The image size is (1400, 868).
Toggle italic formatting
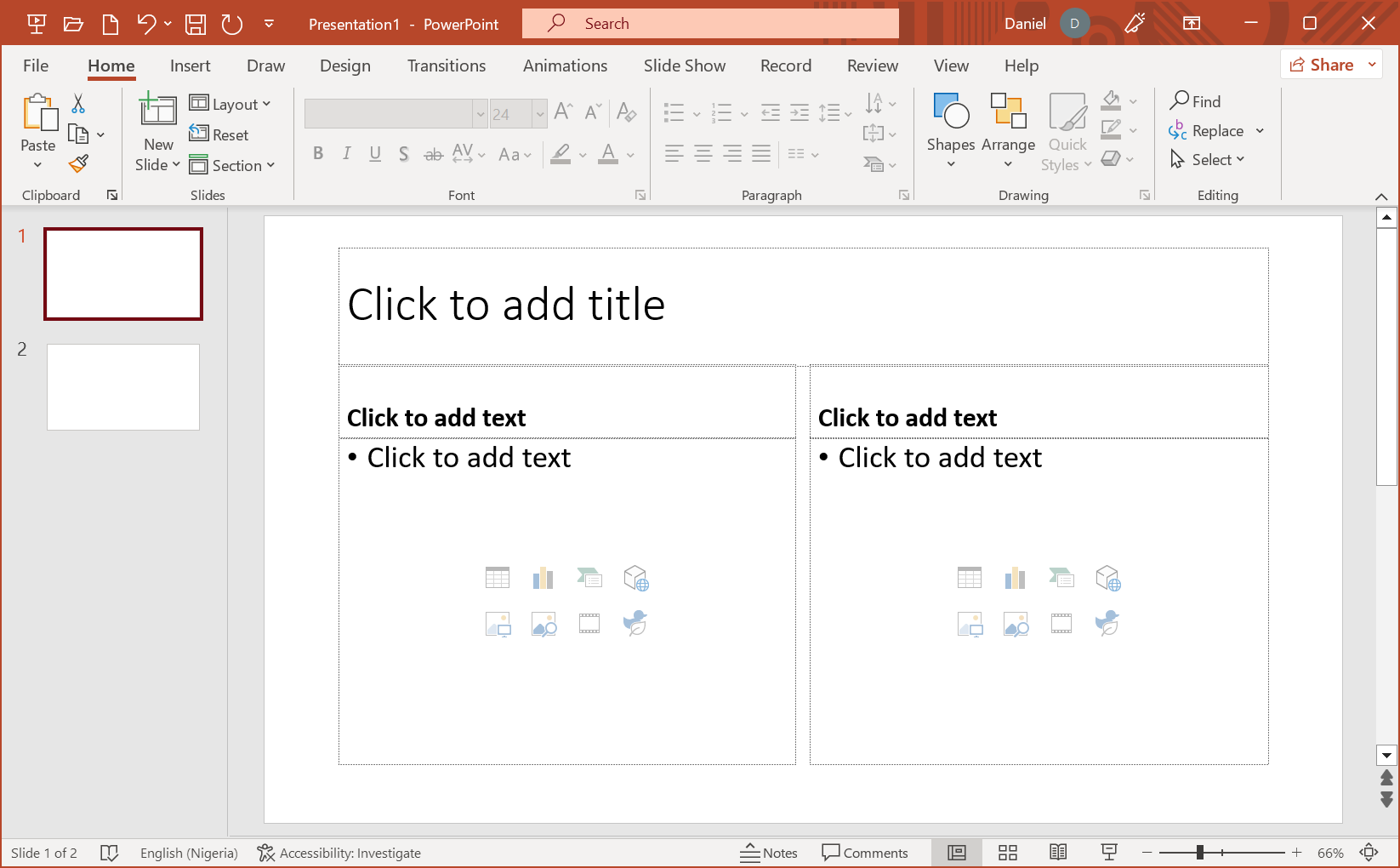click(x=346, y=153)
